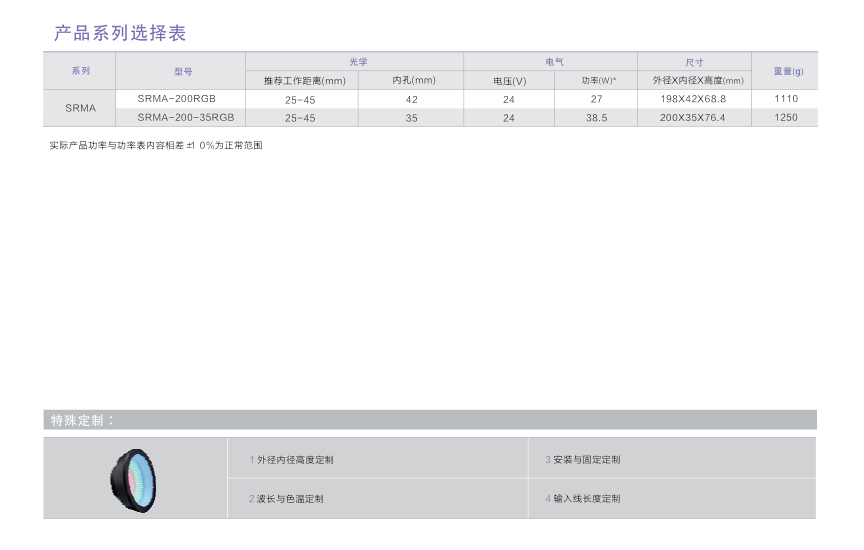The height and width of the screenshot is (550, 864).
Task: Select power value 27
Action: [x=597, y=99]
